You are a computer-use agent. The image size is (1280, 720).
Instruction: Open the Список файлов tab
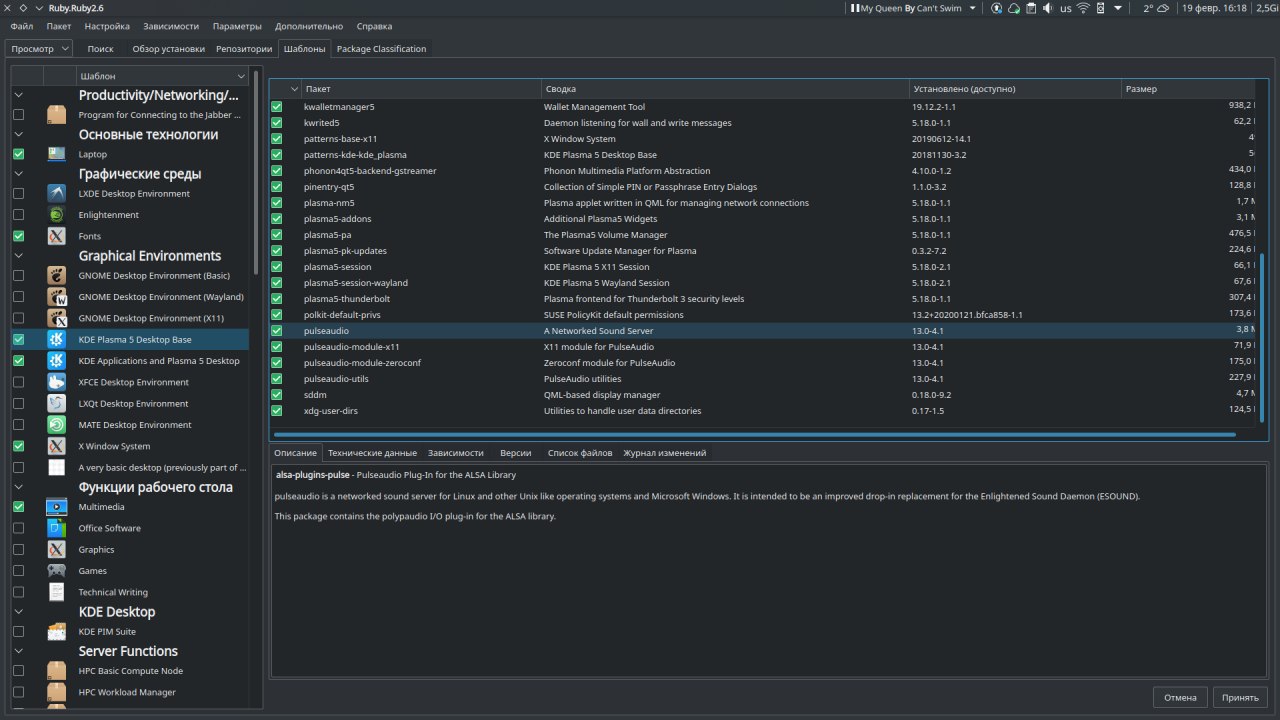(580, 453)
